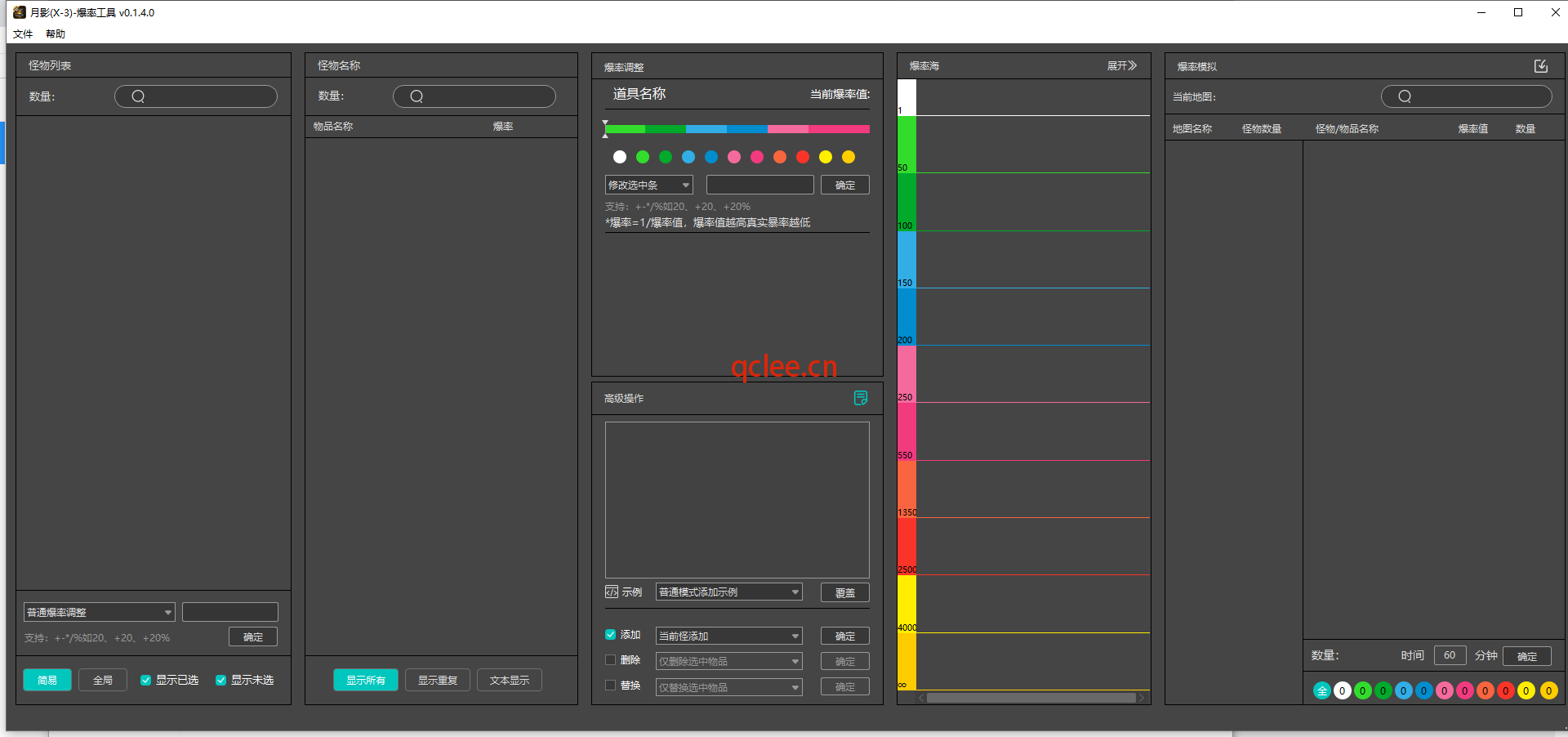Viewport: 1568px width, 737px height.
Task: Click the hot pink 0 counter circle
Action: [1464, 690]
